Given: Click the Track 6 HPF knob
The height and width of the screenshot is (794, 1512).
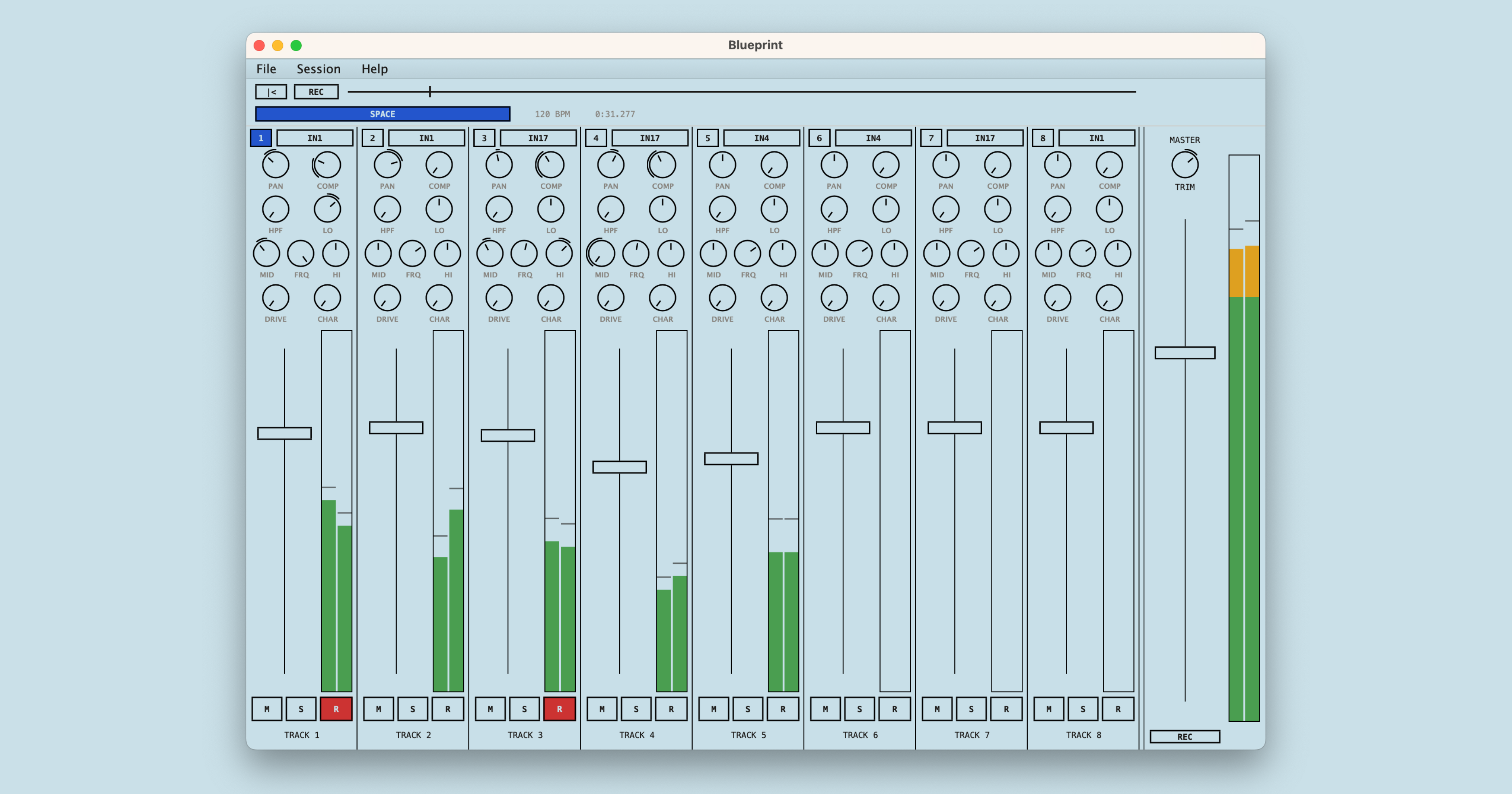Looking at the screenshot, I should click(834, 210).
